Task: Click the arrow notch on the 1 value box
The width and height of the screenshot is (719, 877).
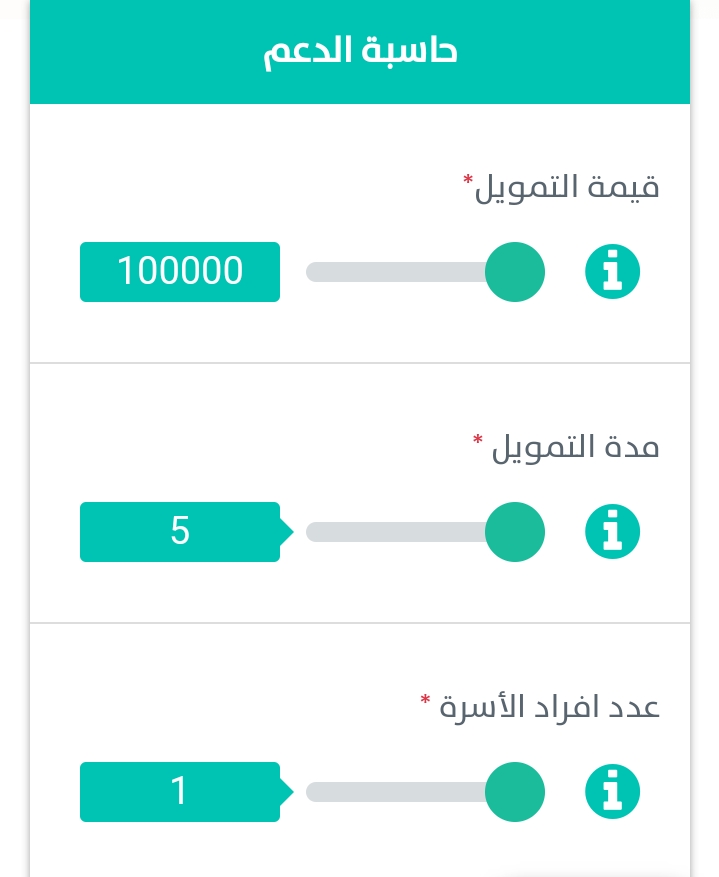Action: click(x=286, y=791)
